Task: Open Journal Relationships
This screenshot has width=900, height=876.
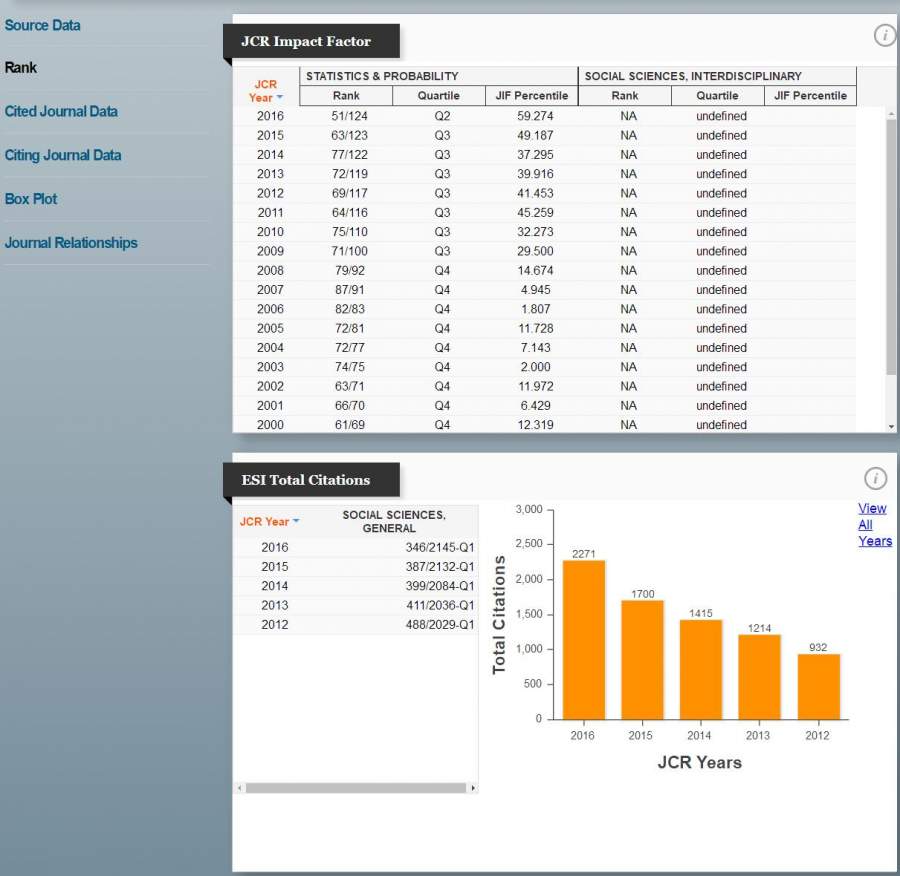Action: [71, 243]
